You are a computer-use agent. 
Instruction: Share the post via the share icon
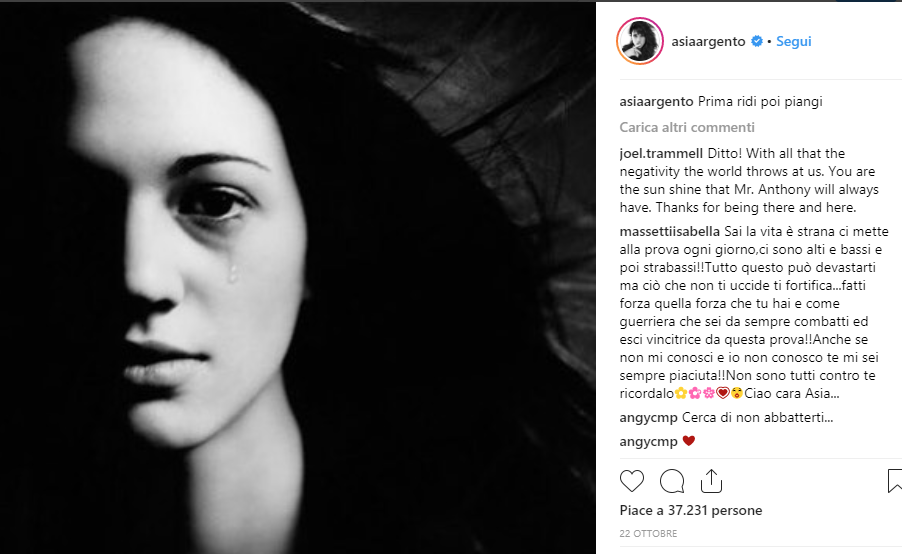pos(712,481)
